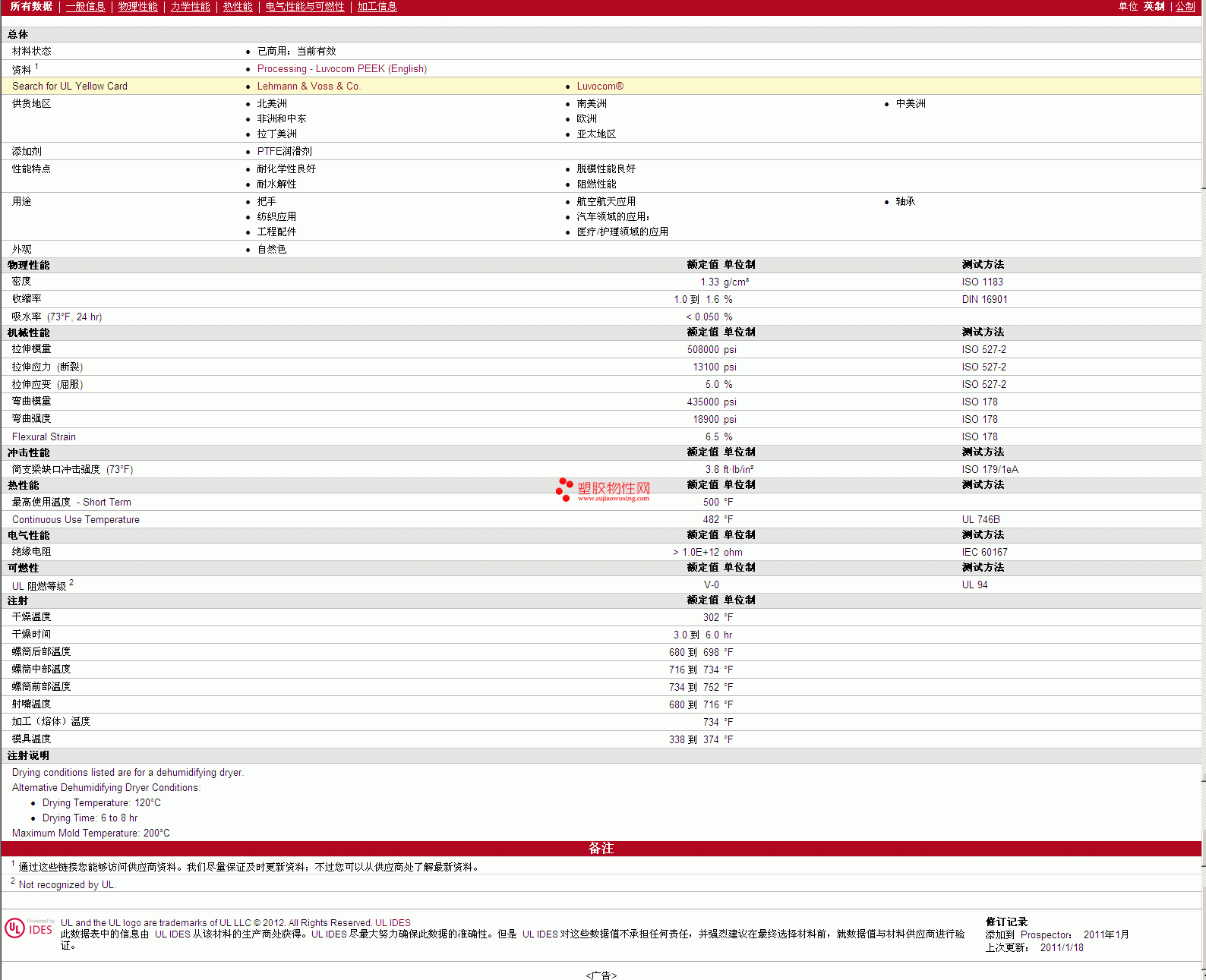Open UL 94 test method

tap(975, 585)
